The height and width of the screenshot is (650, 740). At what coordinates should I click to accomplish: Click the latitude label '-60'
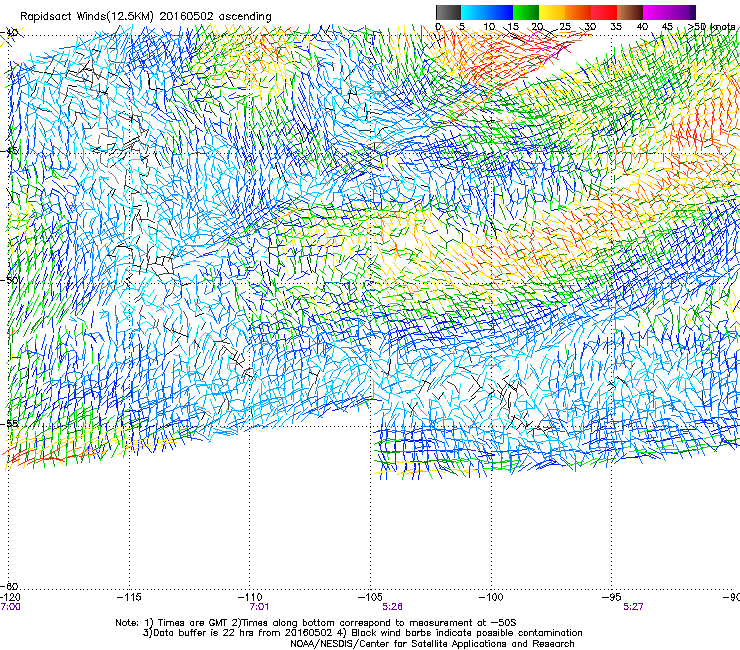click(x=10, y=586)
